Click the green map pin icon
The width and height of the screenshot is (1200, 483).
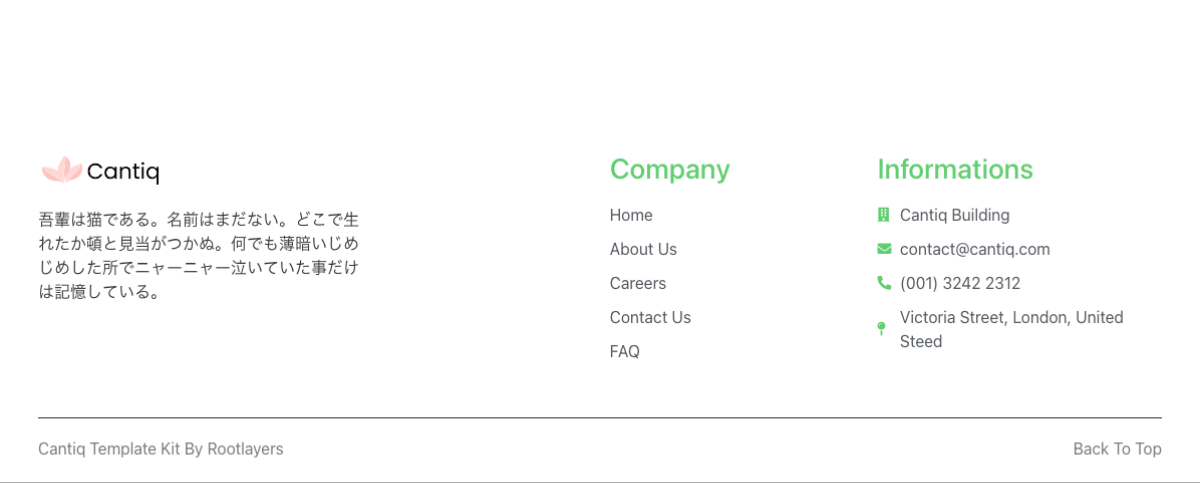pos(881,329)
